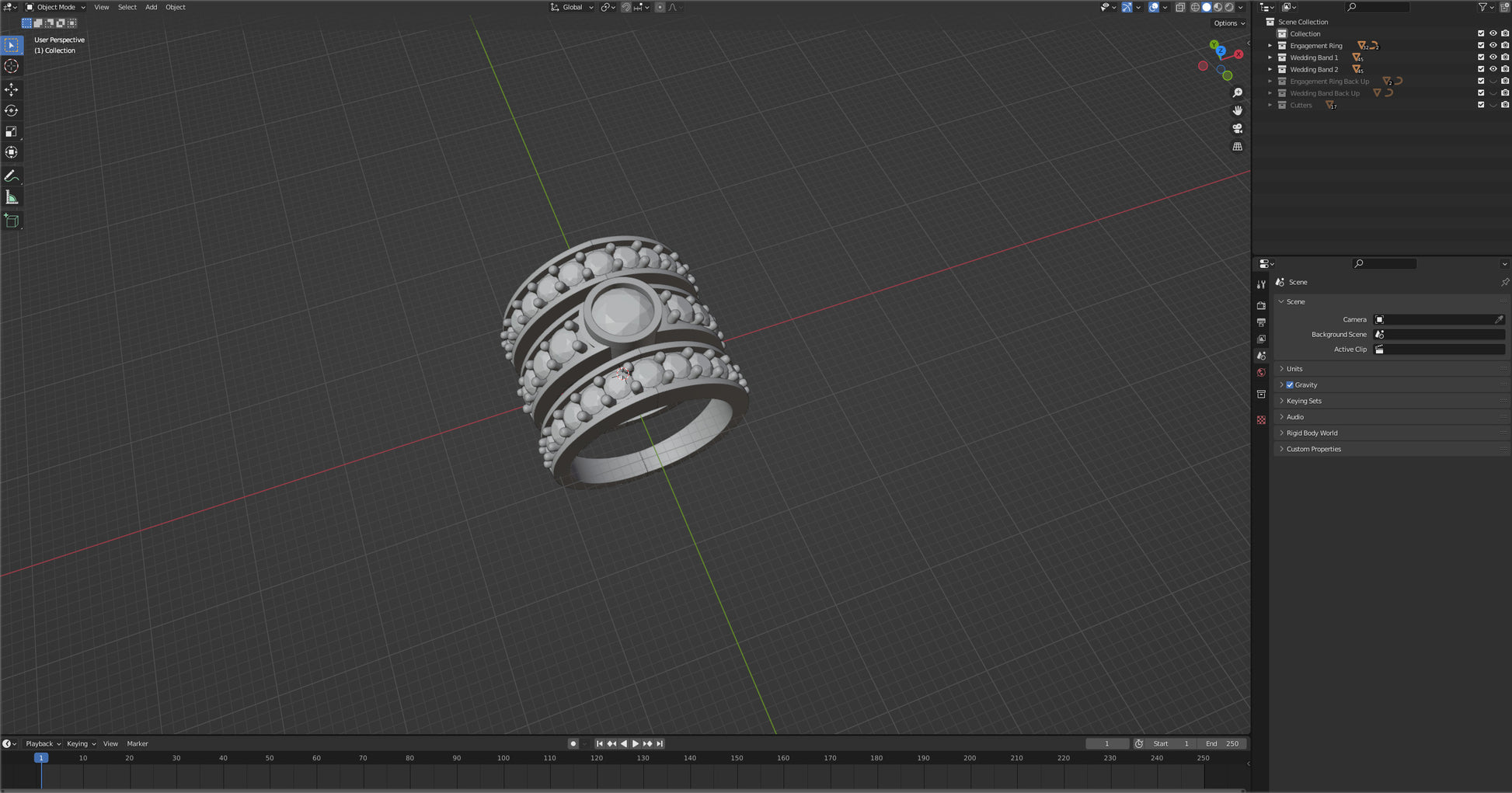1512x793 pixels.
Task: Activate the Scale tool
Action: [x=12, y=132]
